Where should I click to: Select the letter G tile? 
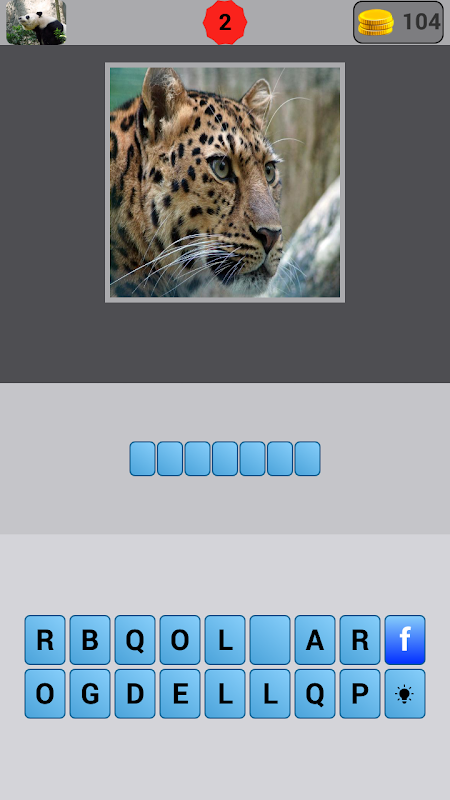pos(90,694)
